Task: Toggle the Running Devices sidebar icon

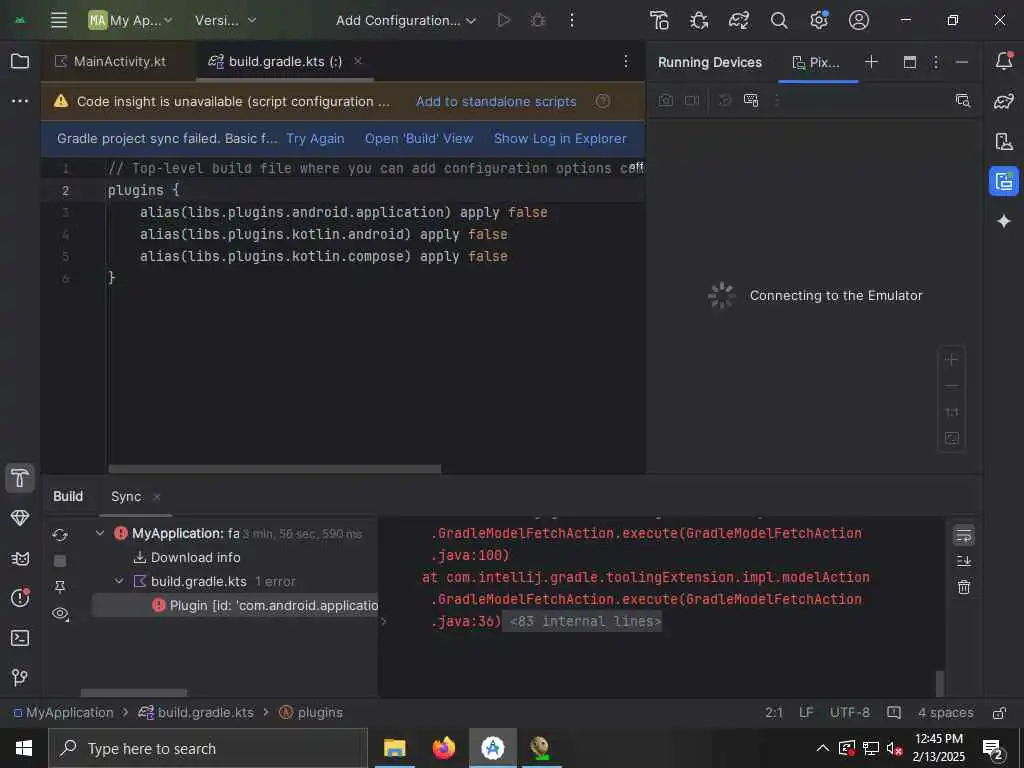Action: tap(1004, 181)
